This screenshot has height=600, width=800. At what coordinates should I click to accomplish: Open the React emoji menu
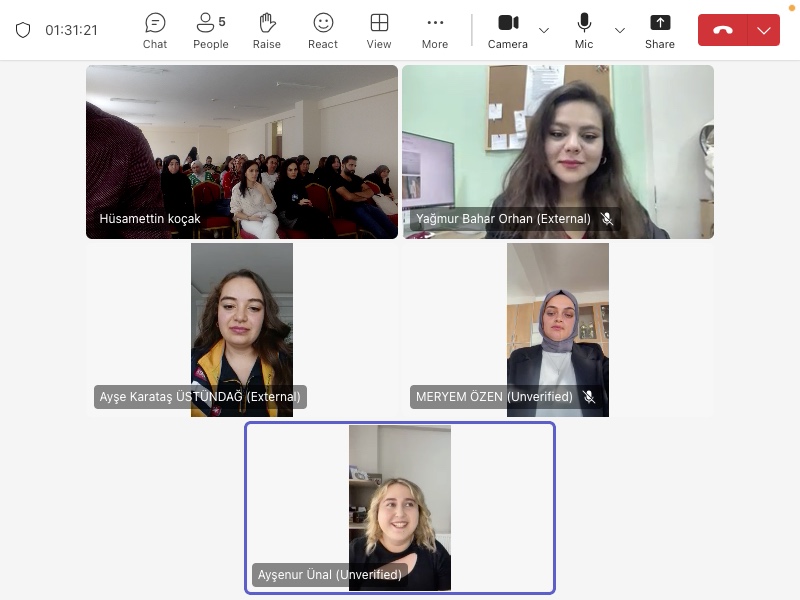323,30
